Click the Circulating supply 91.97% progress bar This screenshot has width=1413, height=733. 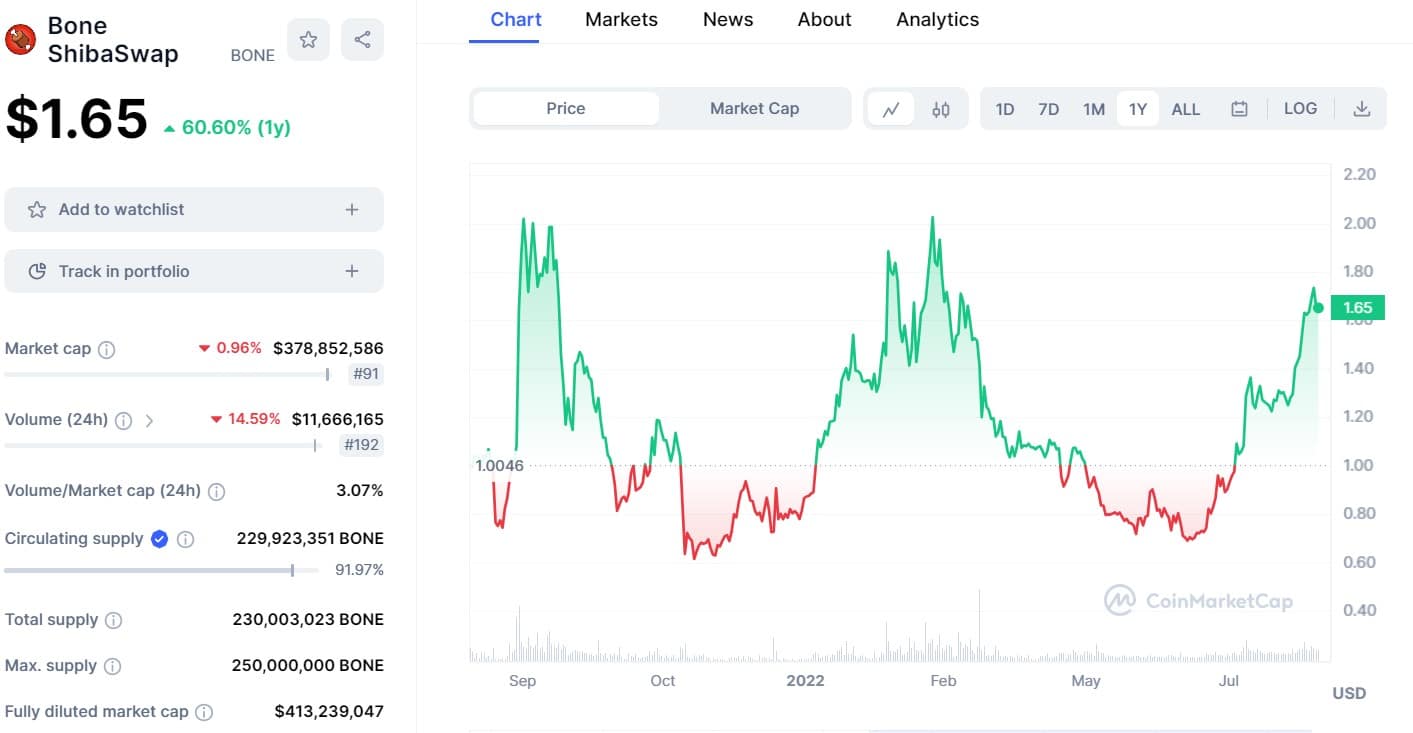coord(162,570)
